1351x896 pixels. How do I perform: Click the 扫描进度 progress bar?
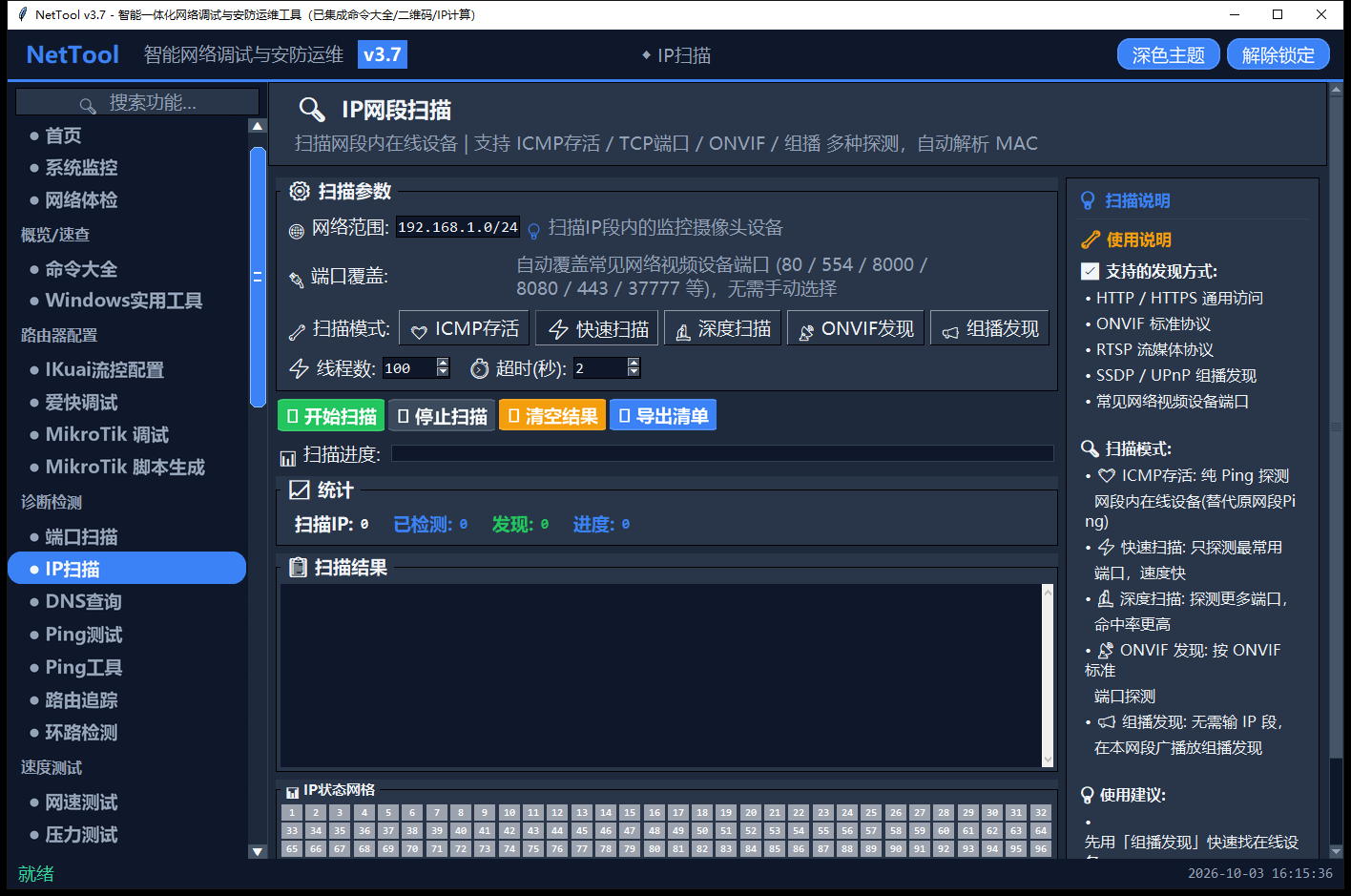click(722, 454)
